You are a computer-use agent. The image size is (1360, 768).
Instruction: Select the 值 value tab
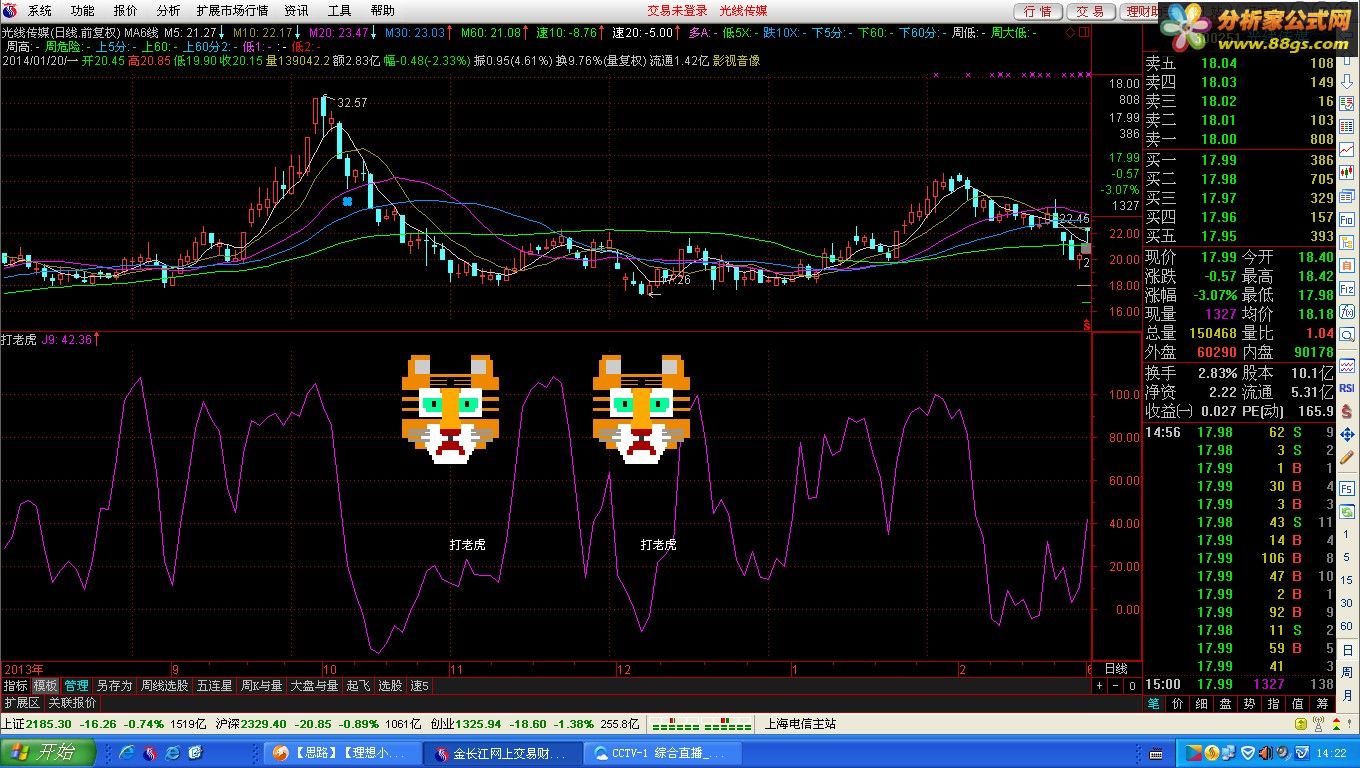click(x=1297, y=704)
